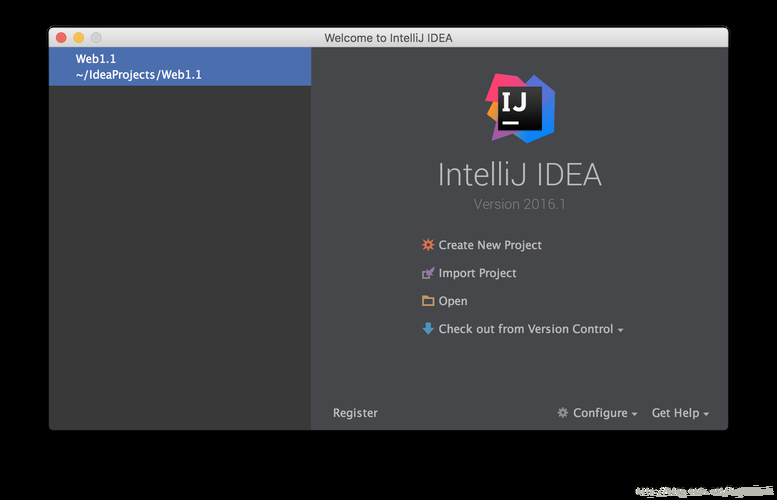Expand the Version Control checkout dropdown arrow

[x=621, y=331]
